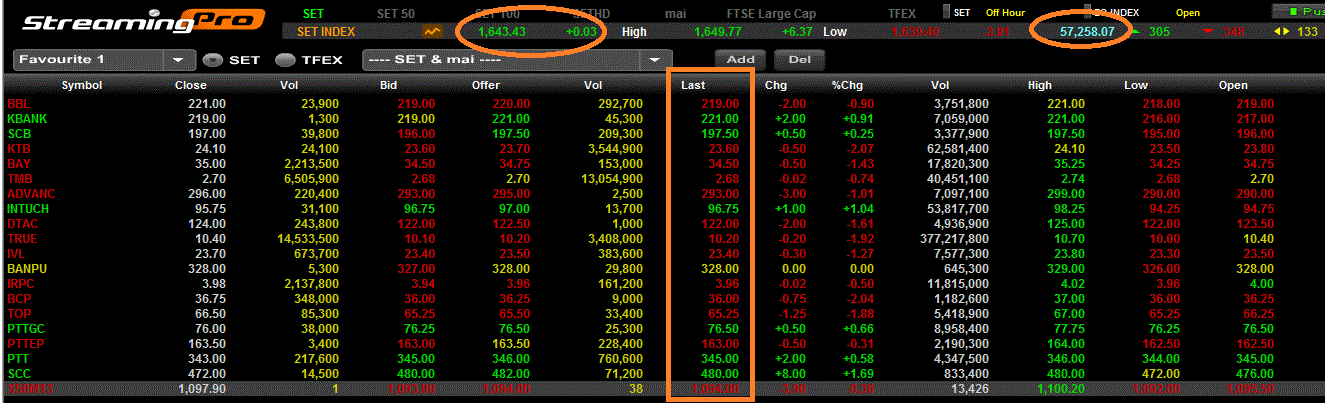The width and height of the screenshot is (1325, 403).
Task: Switch to the SETHD tab
Action: click(x=590, y=13)
